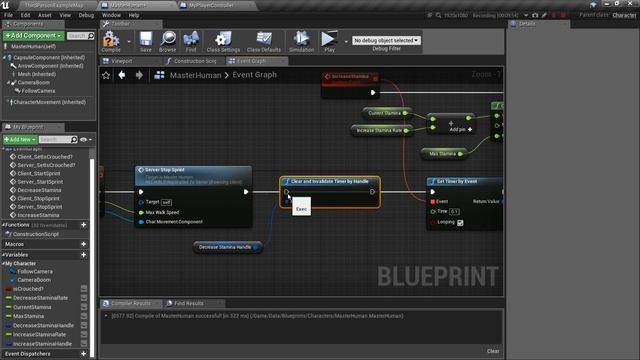
Task: Select CapsuleComponent in the component tree
Action: [49, 58]
